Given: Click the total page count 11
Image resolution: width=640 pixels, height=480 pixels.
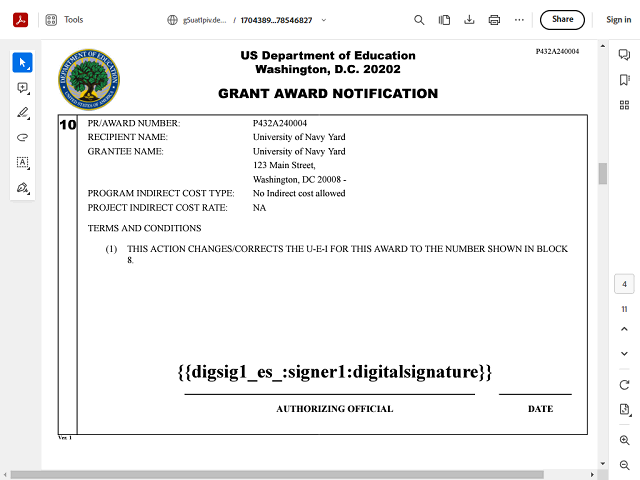Looking at the screenshot, I should (624, 309).
